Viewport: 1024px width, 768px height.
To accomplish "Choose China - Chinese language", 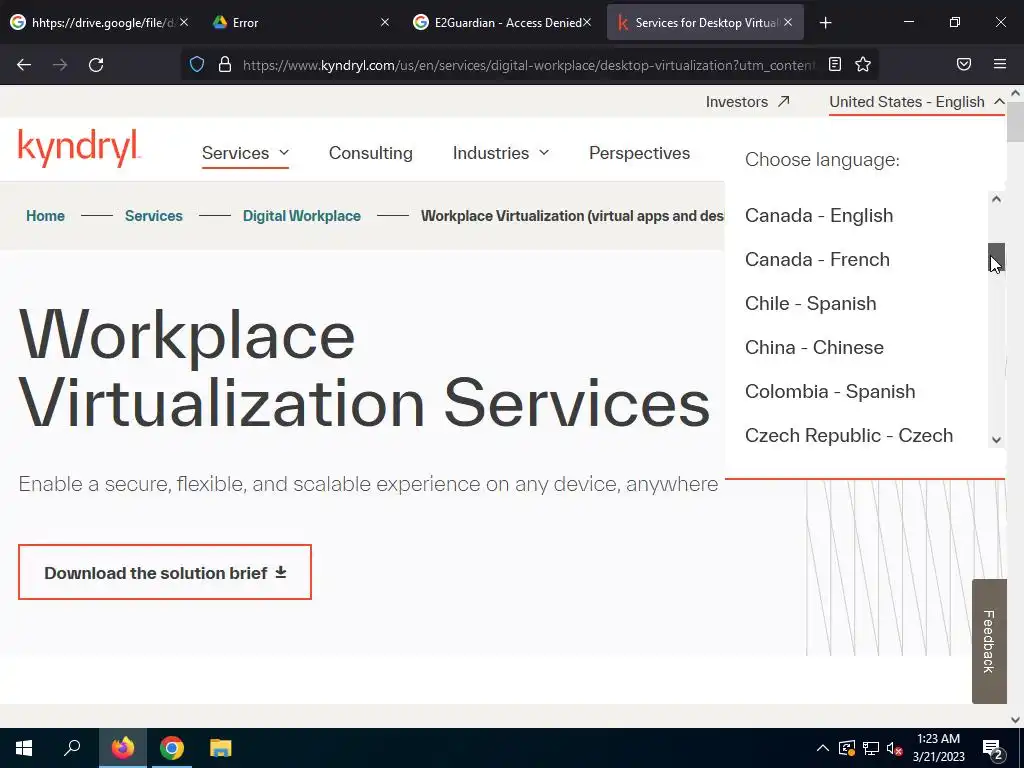I will (814, 347).
